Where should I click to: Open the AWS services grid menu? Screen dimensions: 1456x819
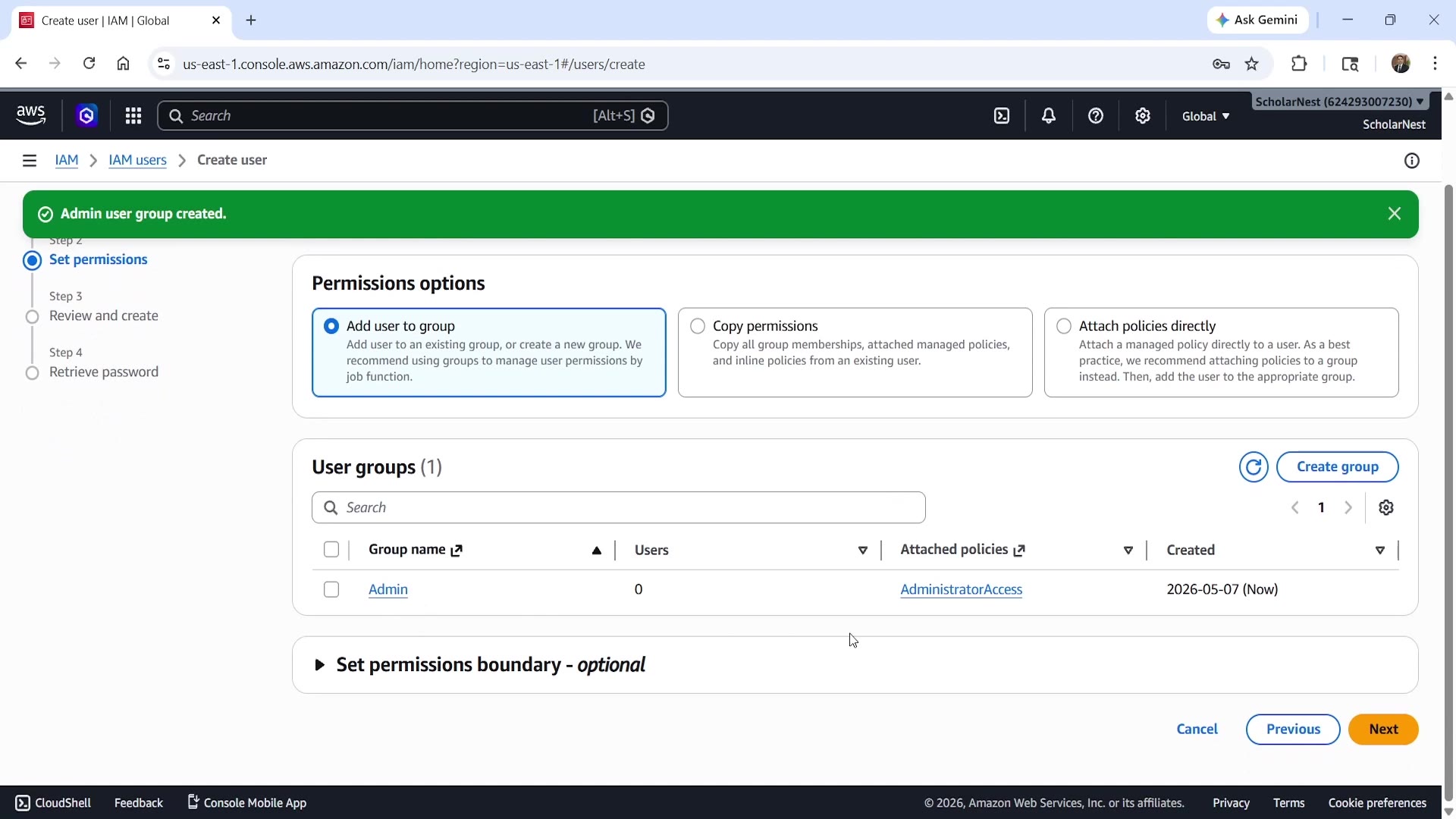tap(133, 115)
